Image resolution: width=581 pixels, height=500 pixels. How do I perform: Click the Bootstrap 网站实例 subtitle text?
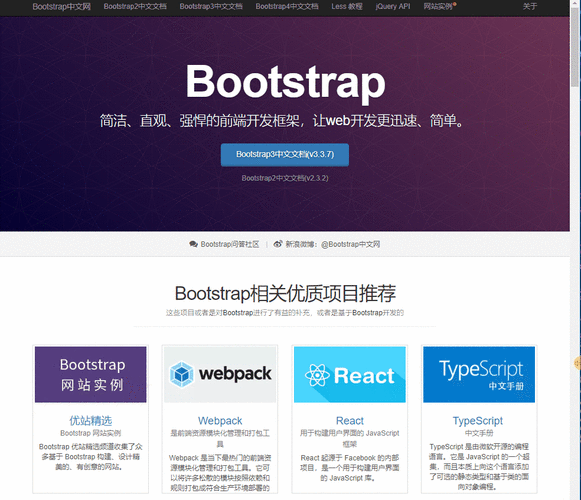[x=91, y=433]
